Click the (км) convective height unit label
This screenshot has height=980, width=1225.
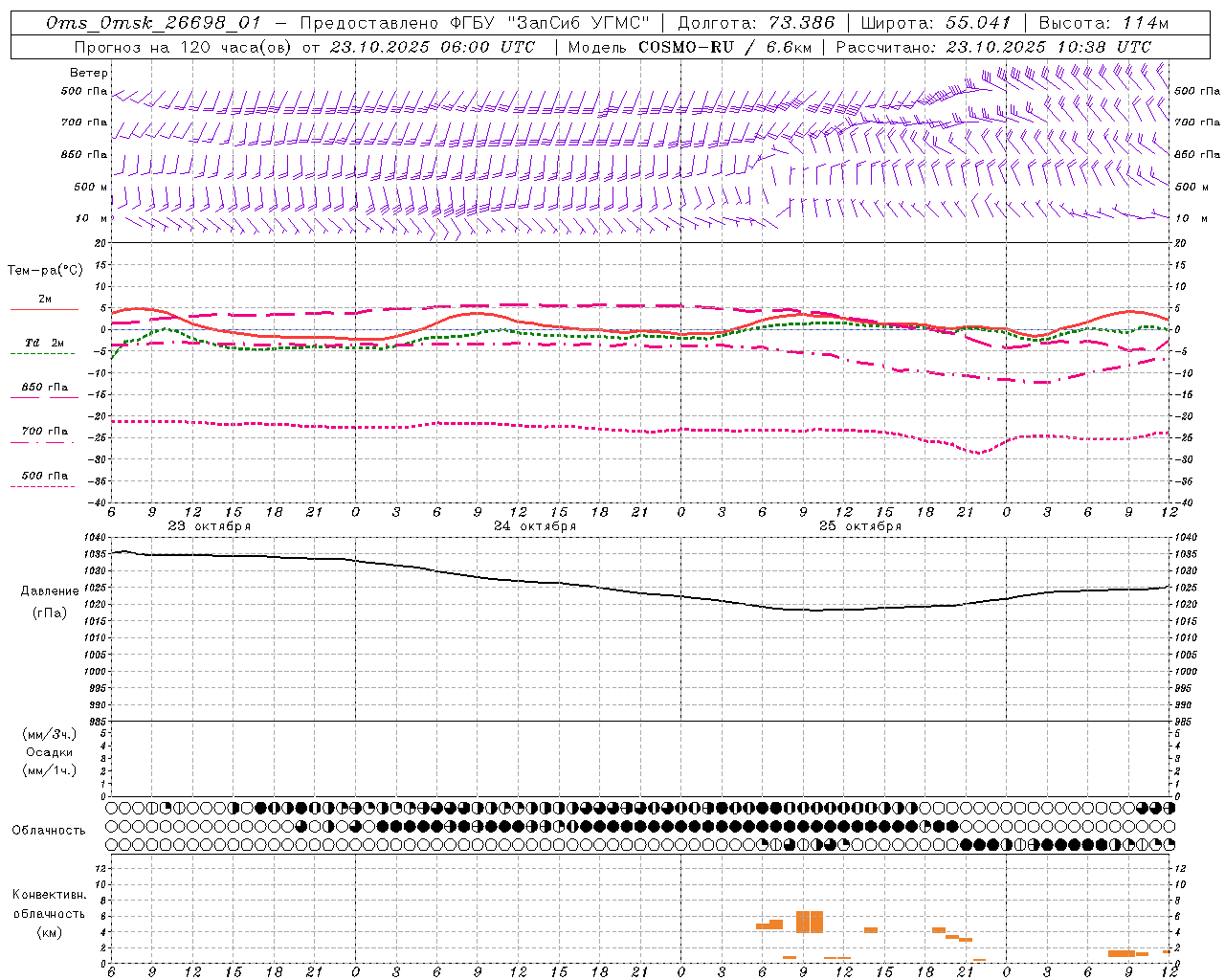click(x=50, y=932)
